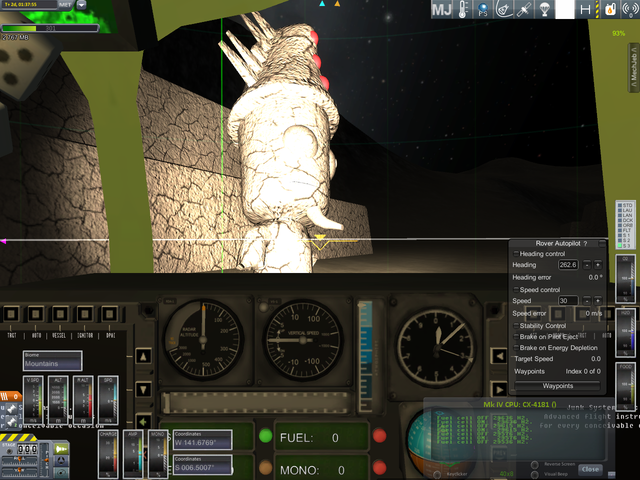Select the LAU view mode
Image resolution: width=640 pixels, height=480 pixels.
coord(625,210)
